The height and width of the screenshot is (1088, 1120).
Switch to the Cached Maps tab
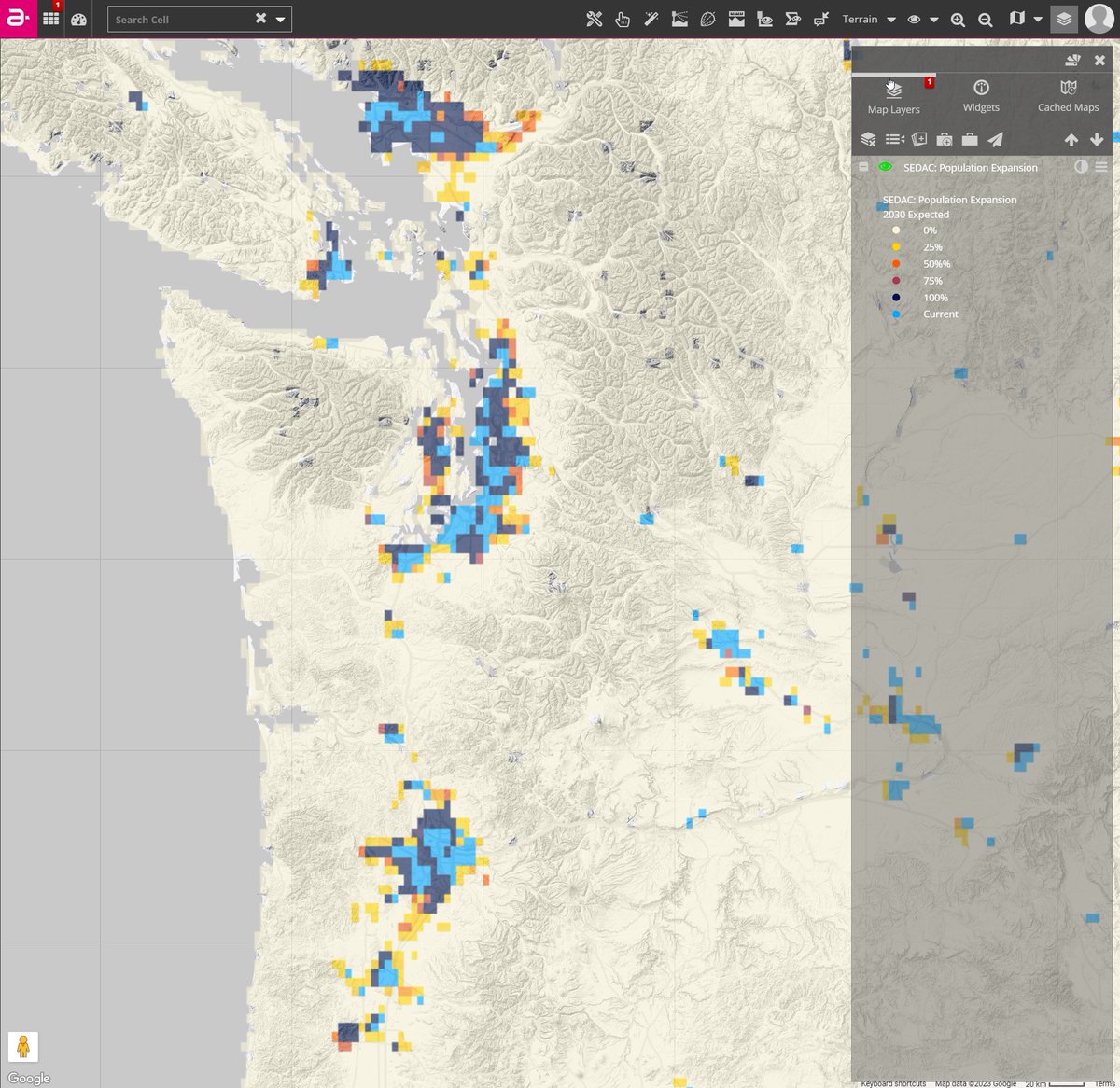pyautogui.click(x=1069, y=97)
